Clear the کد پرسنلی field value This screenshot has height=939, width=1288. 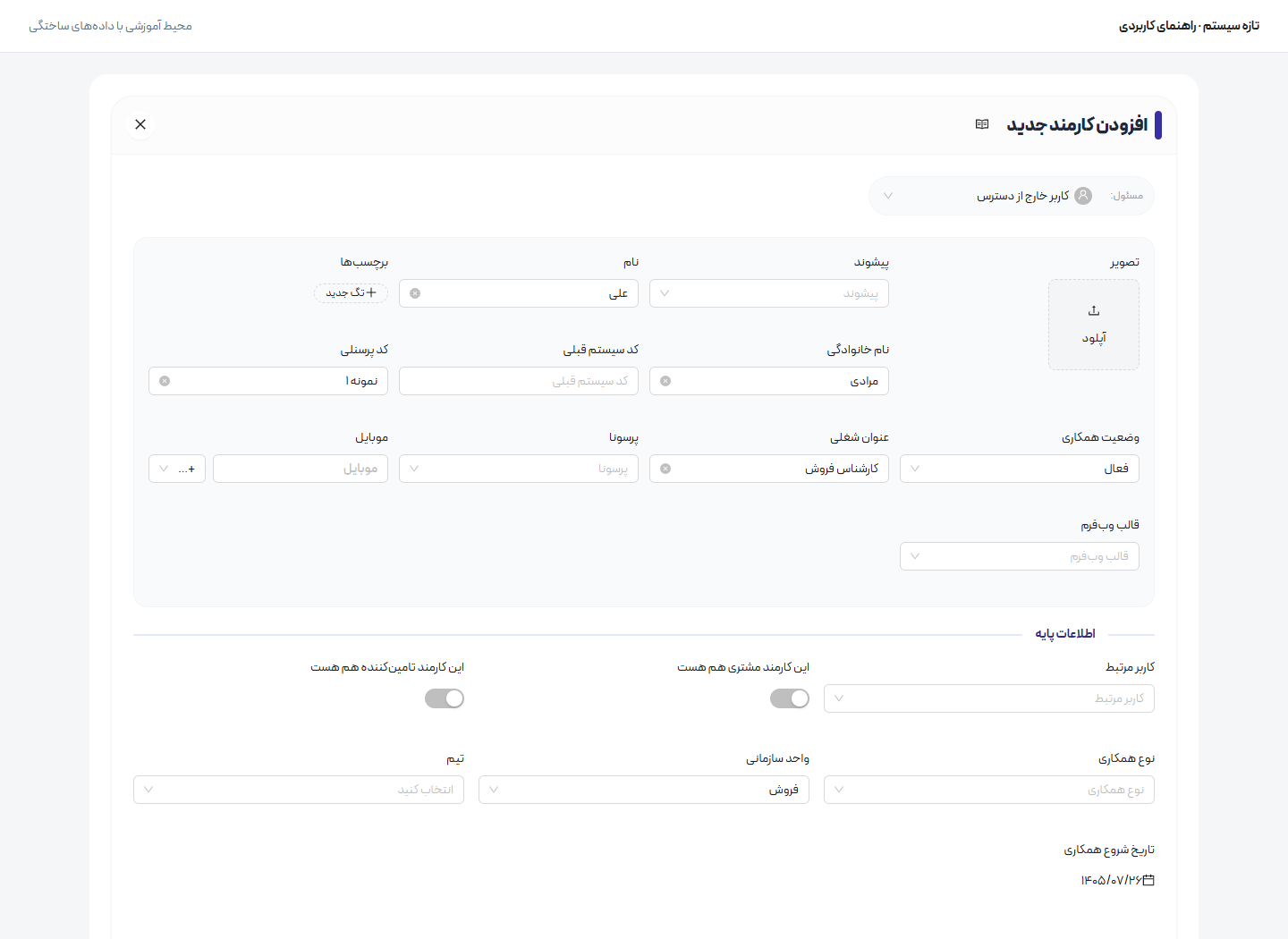point(165,381)
